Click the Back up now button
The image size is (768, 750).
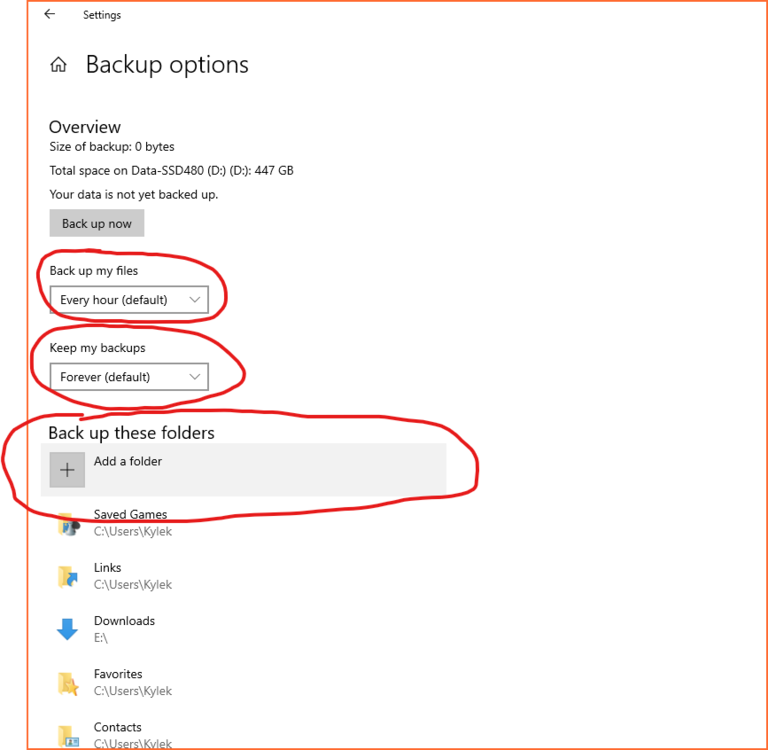click(97, 223)
